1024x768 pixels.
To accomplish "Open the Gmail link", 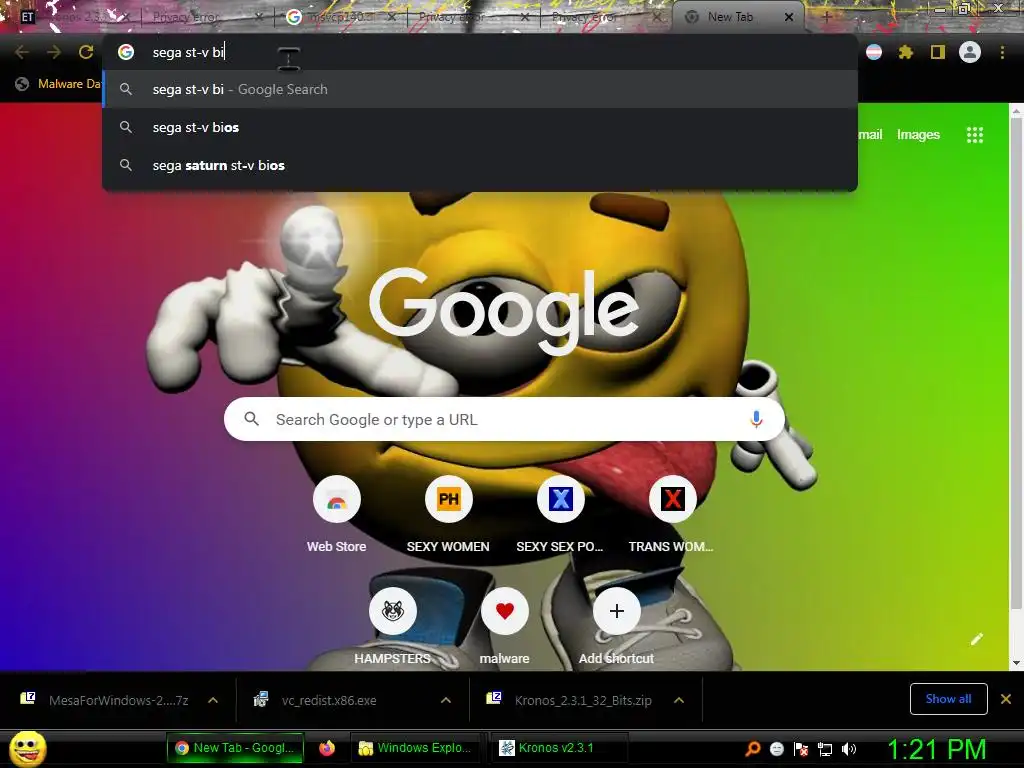I will (870, 135).
